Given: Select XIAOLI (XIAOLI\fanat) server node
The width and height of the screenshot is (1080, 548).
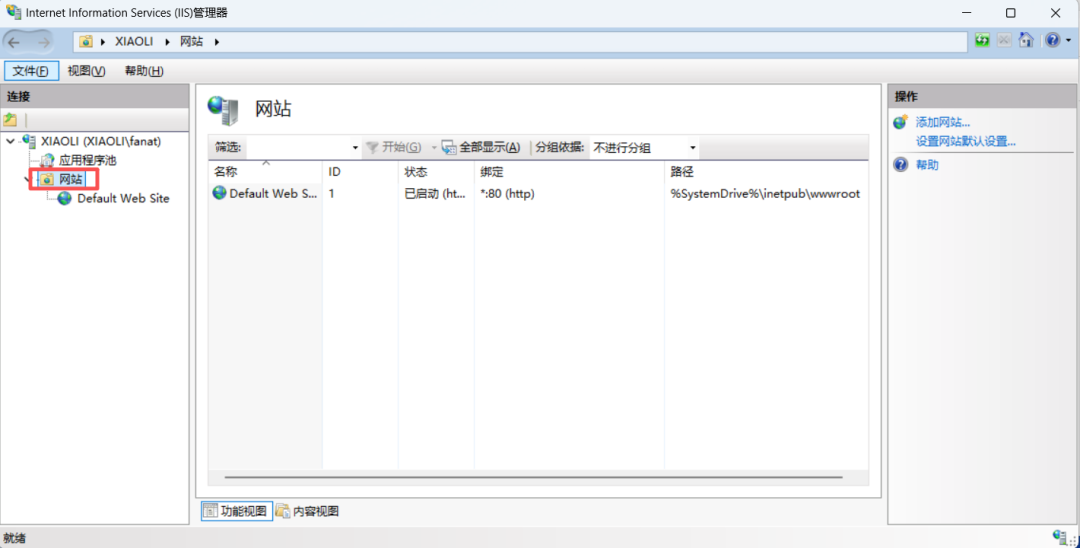Looking at the screenshot, I should (101, 141).
